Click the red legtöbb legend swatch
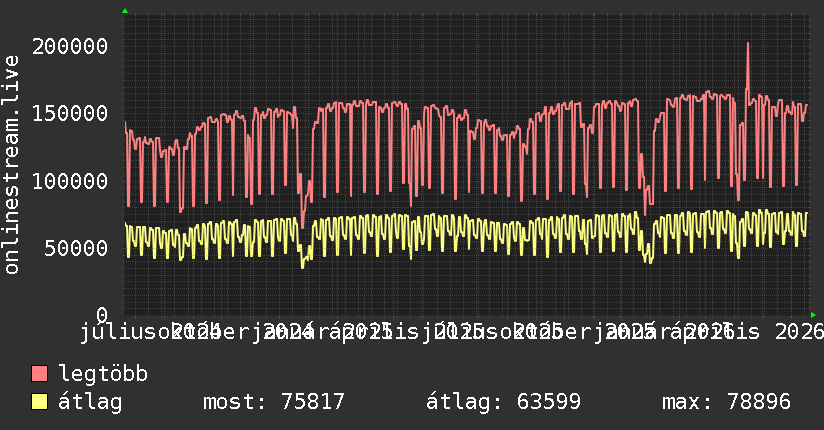824x430 pixels. point(39,373)
